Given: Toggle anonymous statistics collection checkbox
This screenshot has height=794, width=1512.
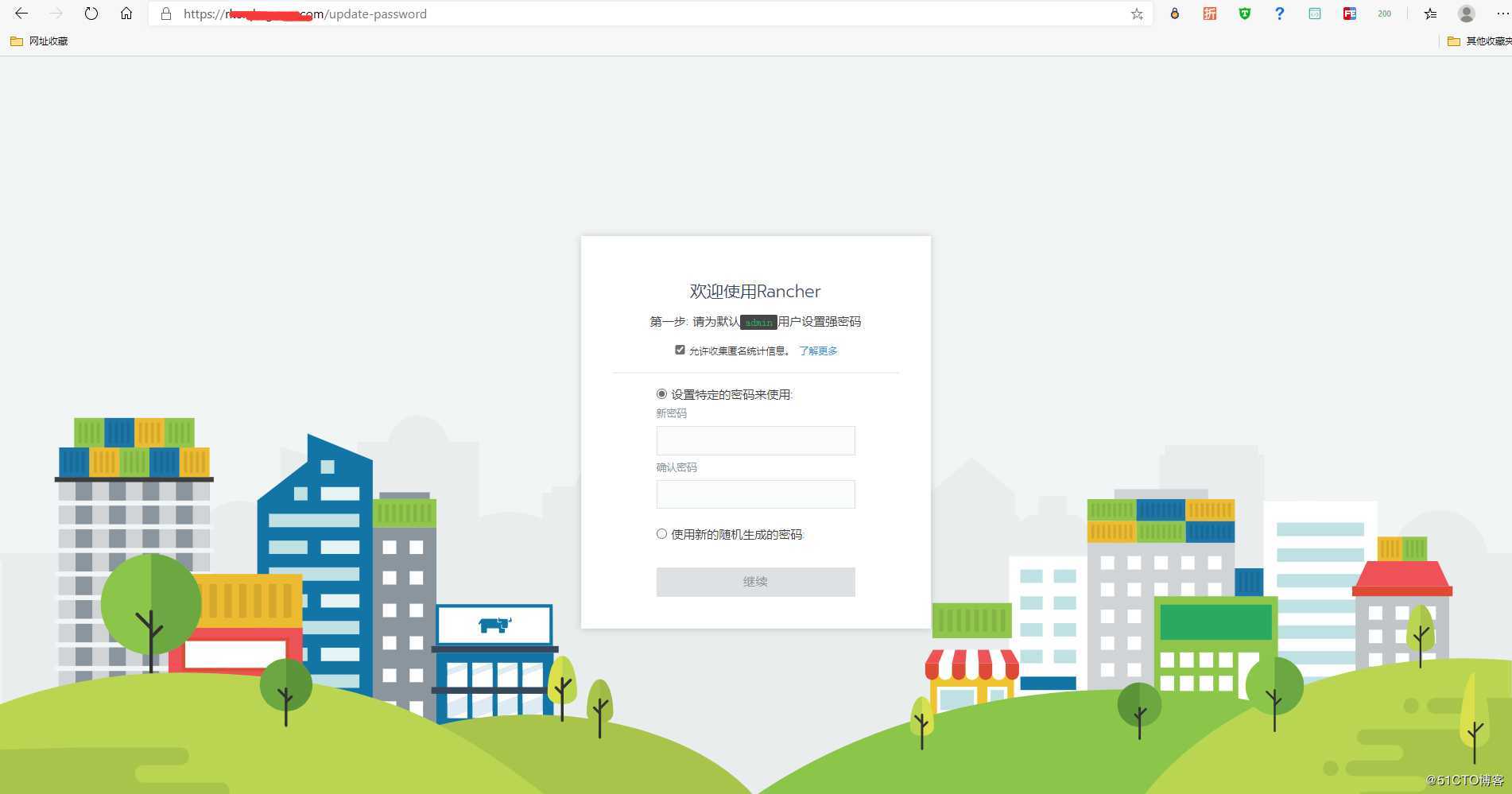Looking at the screenshot, I should (680, 350).
